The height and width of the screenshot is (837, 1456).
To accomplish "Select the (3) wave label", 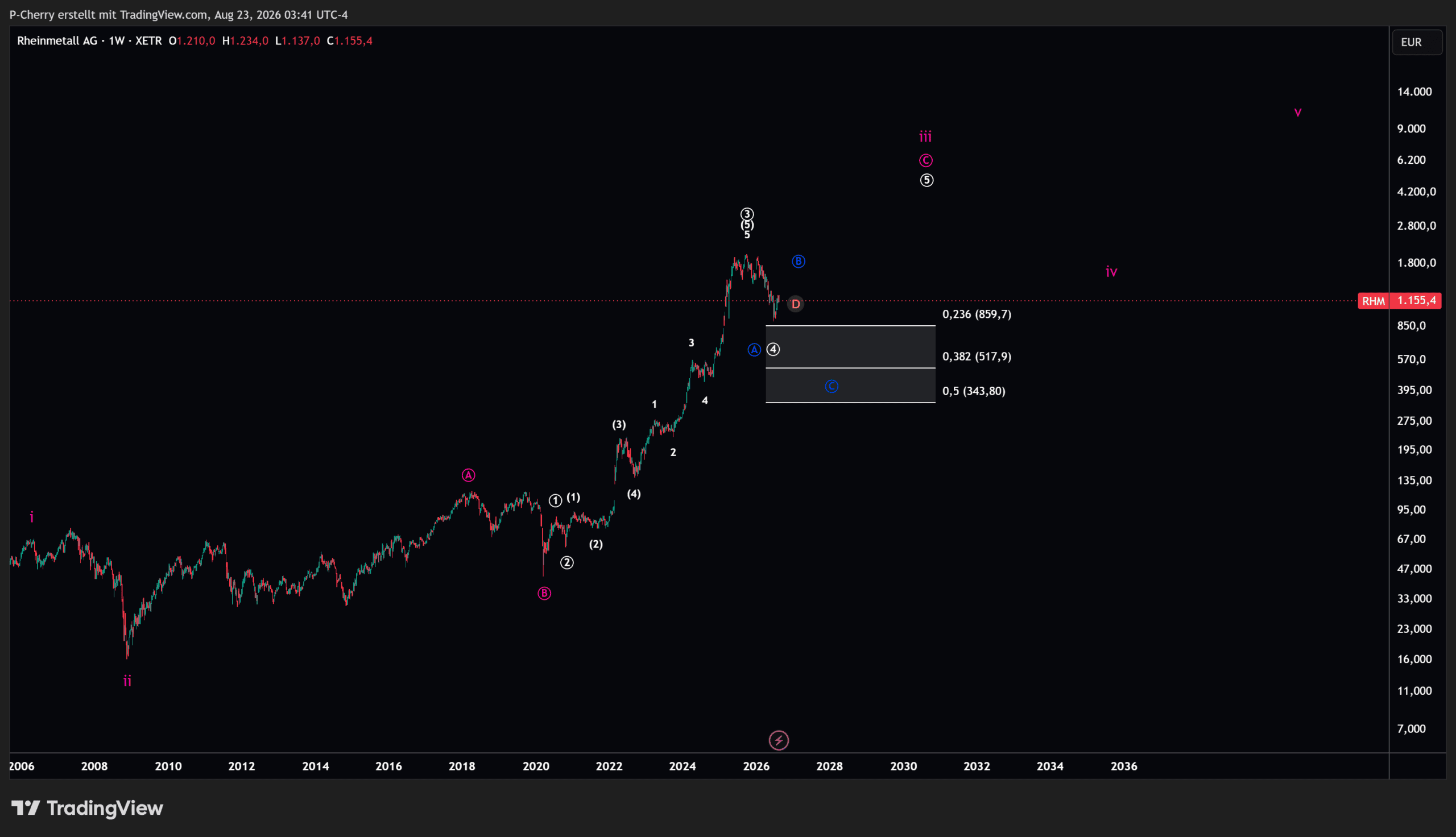I will click(x=619, y=425).
